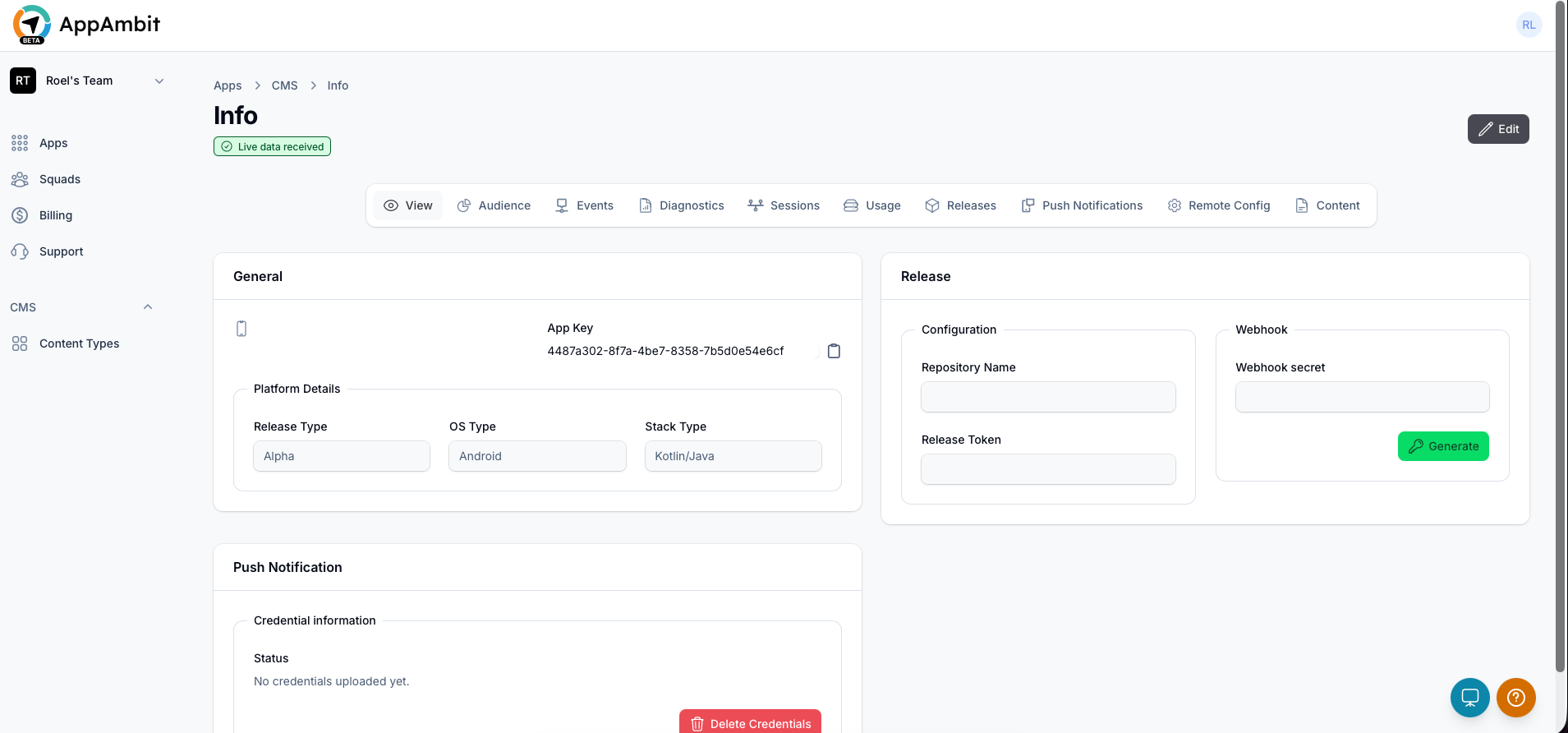Open the Events tab

tap(584, 205)
